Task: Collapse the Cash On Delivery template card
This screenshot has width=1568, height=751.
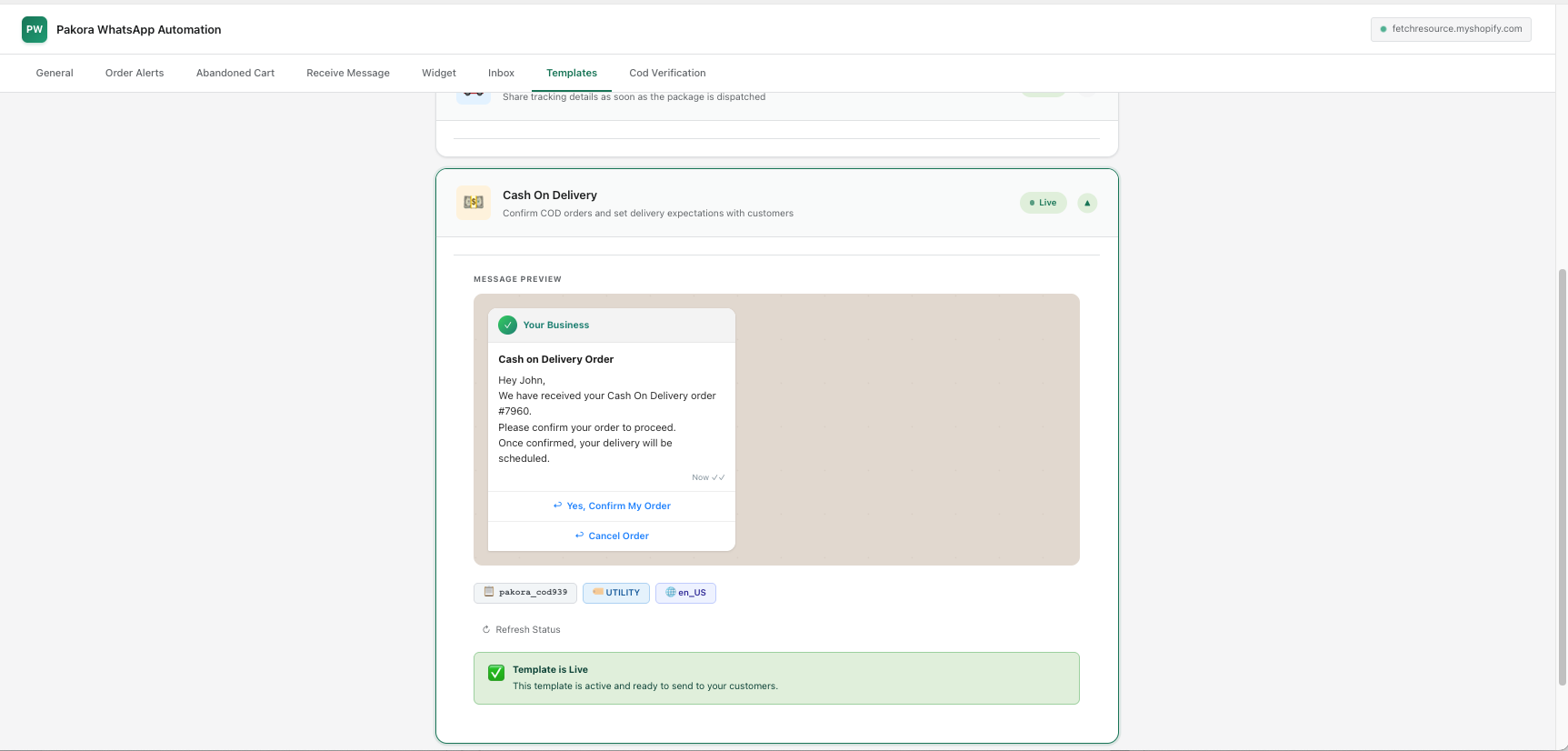Action: [1087, 203]
